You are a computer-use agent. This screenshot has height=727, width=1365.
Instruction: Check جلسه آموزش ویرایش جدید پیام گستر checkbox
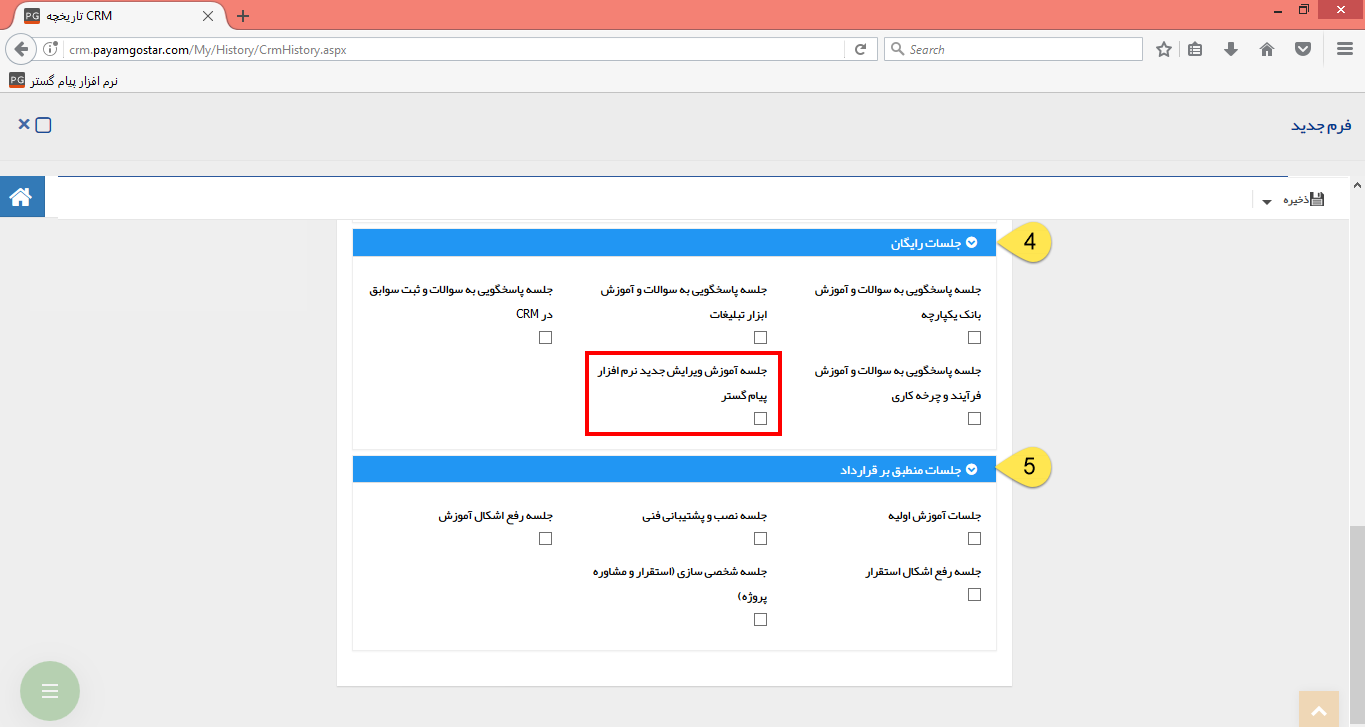pyautogui.click(x=760, y=419)
